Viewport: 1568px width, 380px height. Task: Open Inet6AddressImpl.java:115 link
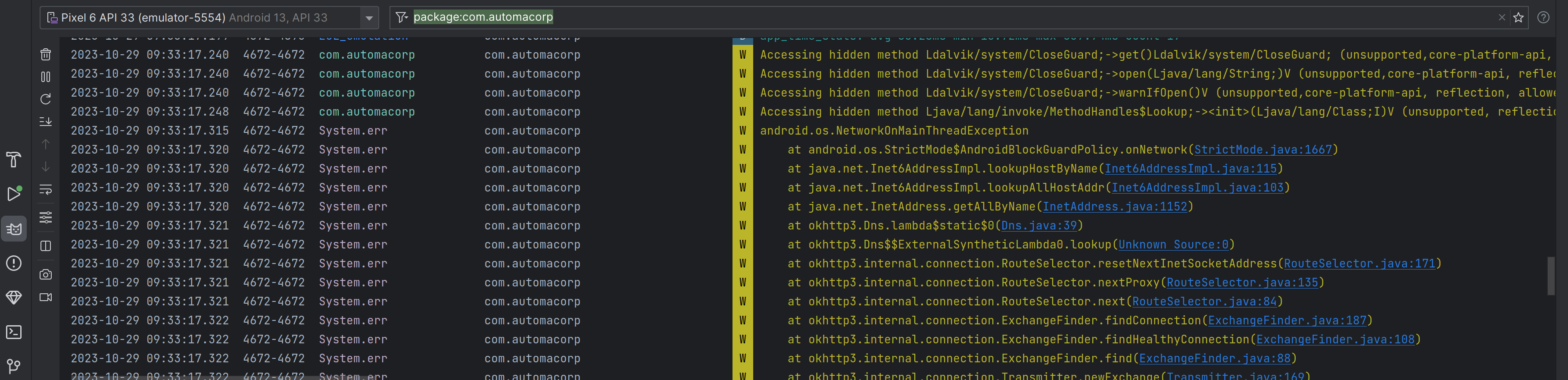(x=1190, y=169)
